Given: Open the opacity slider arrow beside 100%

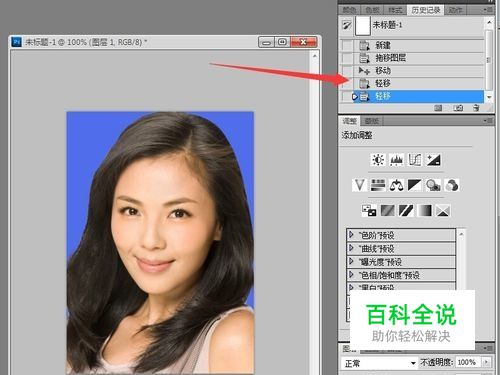Looking at the screenshot, I should coord(486,362).
